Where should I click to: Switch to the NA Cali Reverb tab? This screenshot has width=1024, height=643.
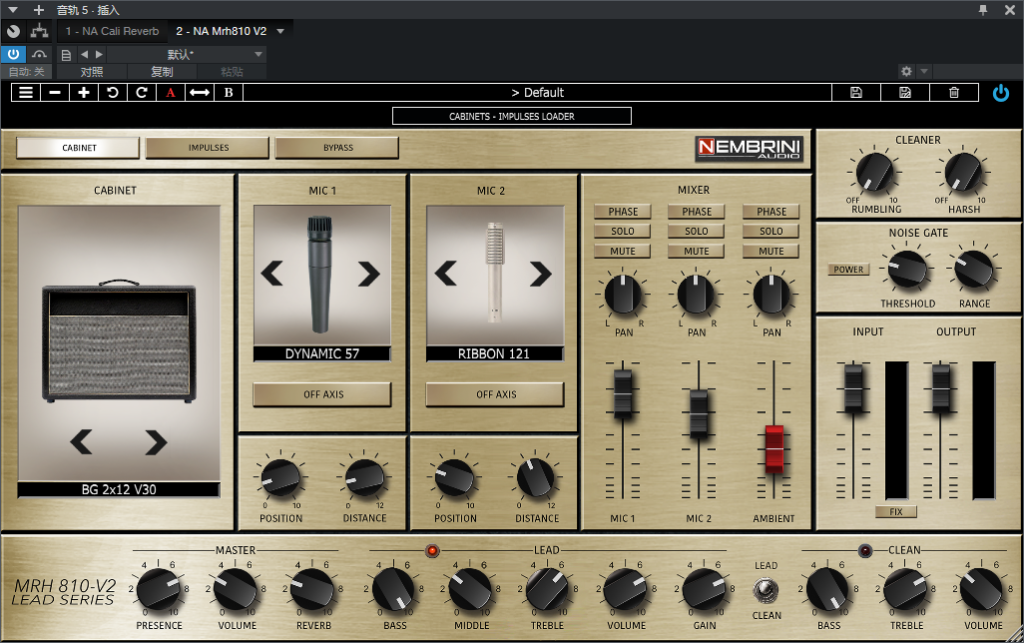(112, 31)
